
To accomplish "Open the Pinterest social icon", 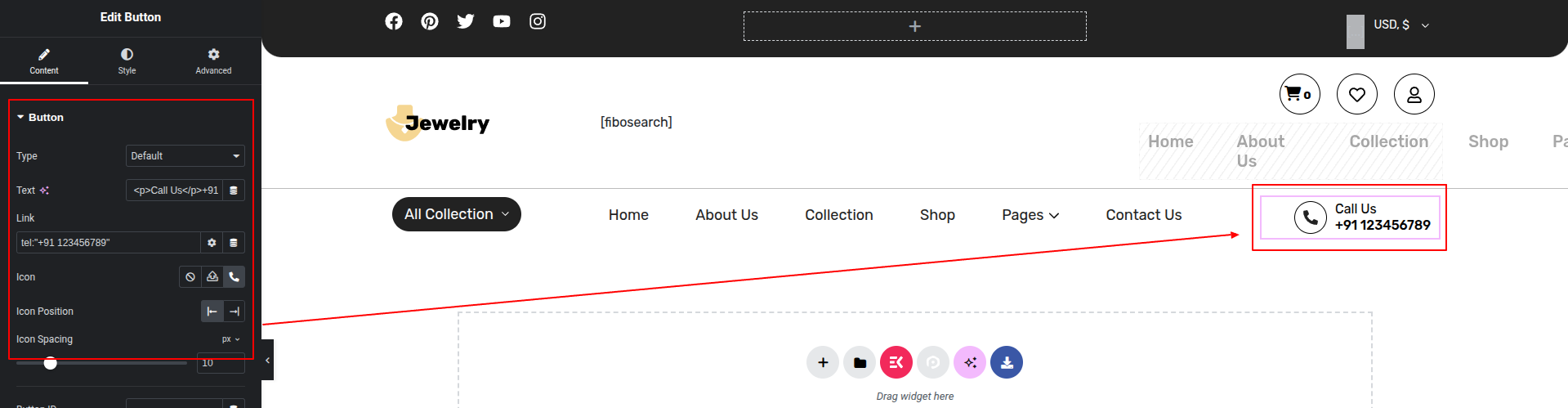I will (x=430, y=21).
